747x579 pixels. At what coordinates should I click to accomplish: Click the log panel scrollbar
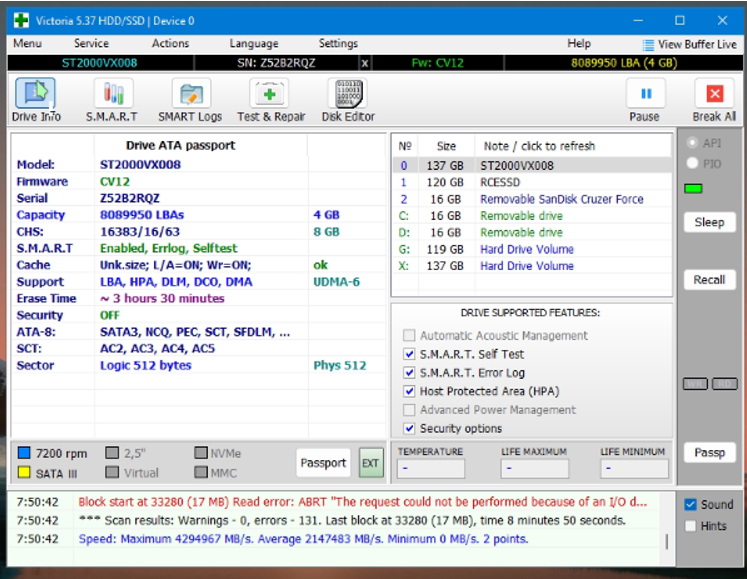point(668,541)
